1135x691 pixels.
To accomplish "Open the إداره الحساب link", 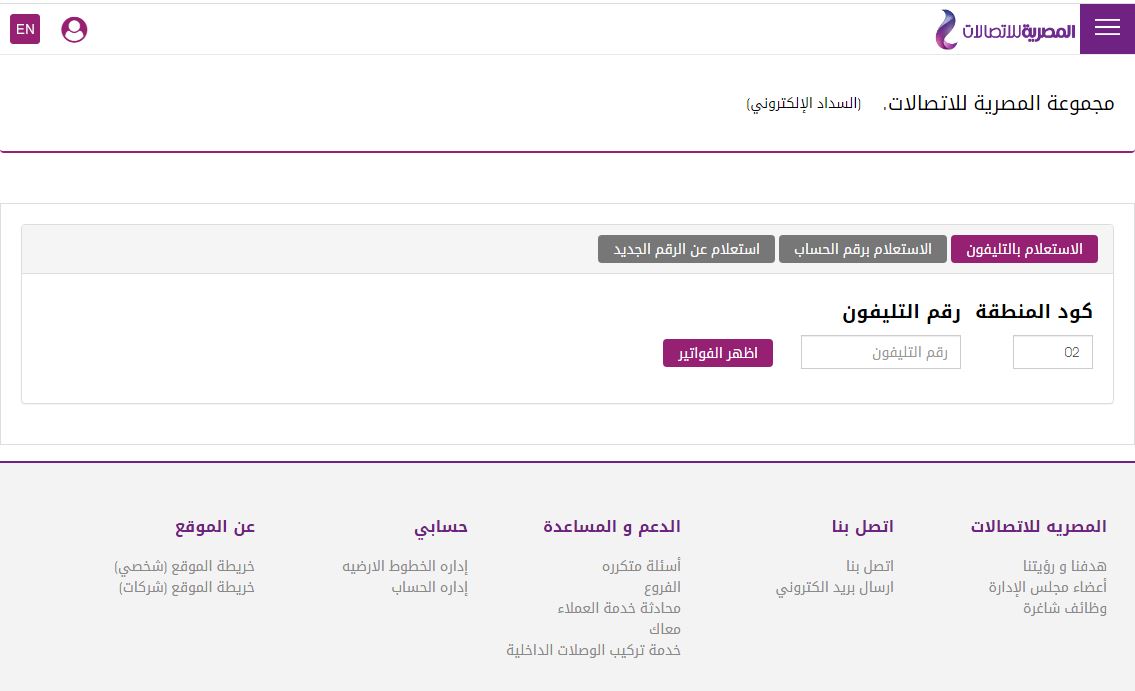I will [x=429, y=587].
